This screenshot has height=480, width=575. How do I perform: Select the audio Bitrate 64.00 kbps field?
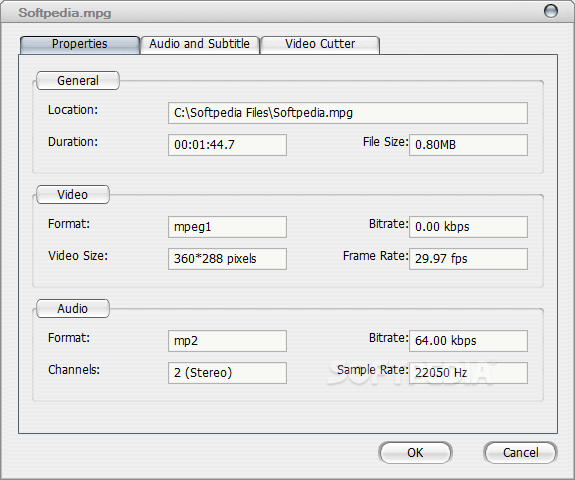pos(468,341)
